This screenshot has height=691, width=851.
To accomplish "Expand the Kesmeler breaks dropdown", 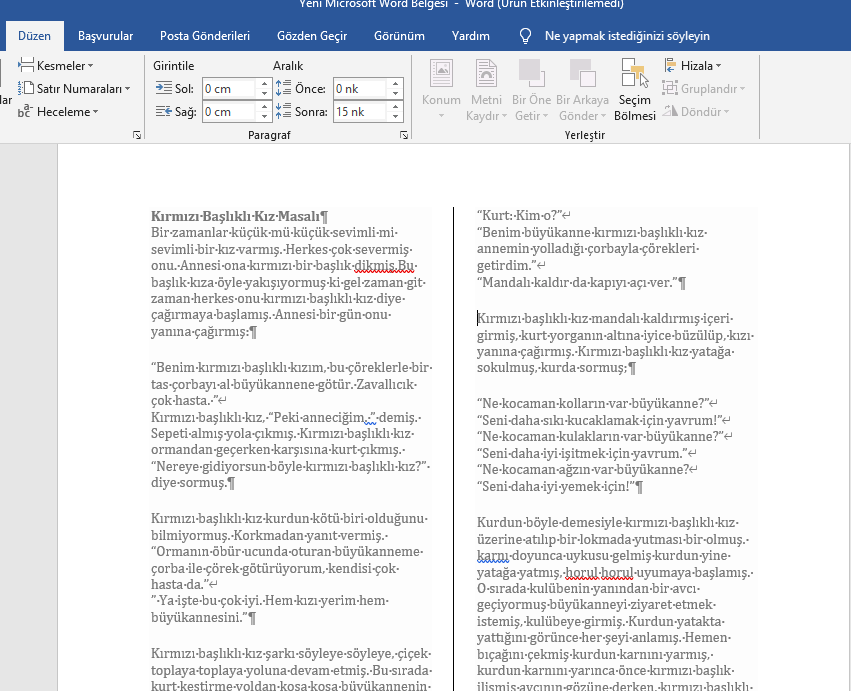I will click(x=70, y=65).
